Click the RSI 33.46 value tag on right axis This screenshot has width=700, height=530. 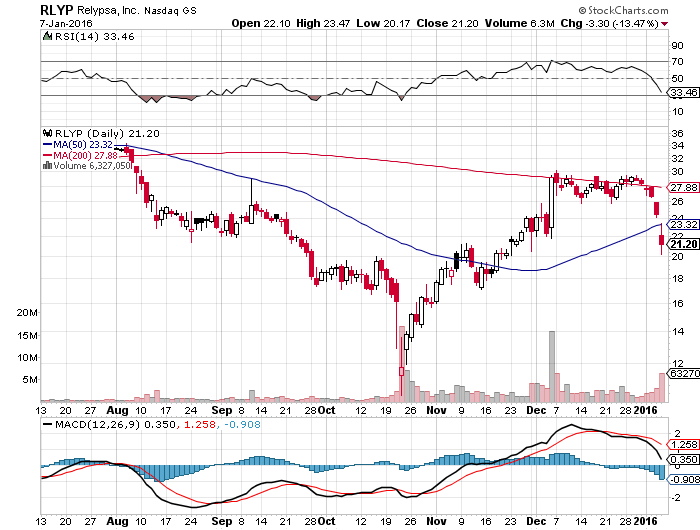tap(683, 92)
